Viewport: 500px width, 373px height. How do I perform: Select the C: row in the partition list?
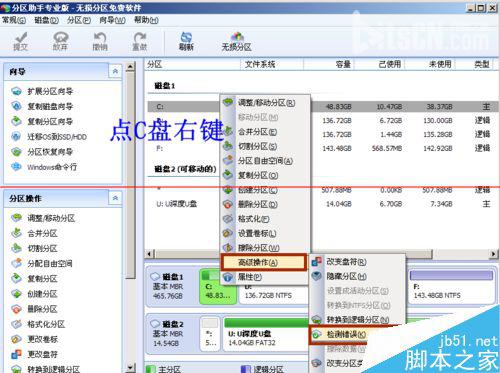pos(323,107)
